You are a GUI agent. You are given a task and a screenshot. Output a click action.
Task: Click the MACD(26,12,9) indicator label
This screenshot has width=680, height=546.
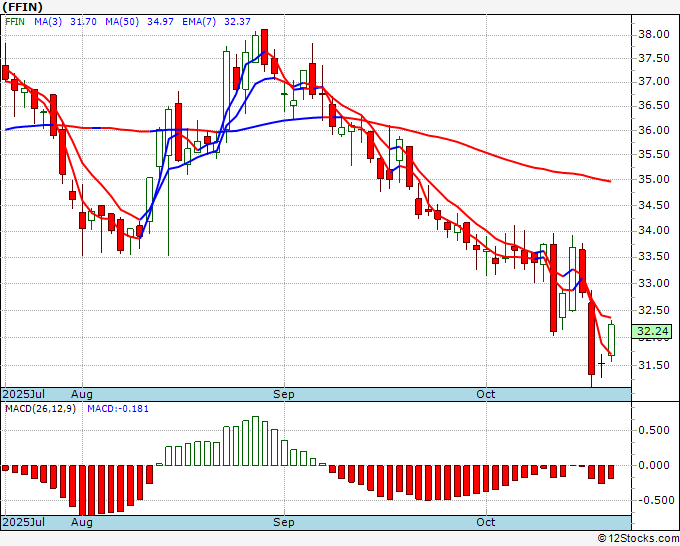(40, 409)
